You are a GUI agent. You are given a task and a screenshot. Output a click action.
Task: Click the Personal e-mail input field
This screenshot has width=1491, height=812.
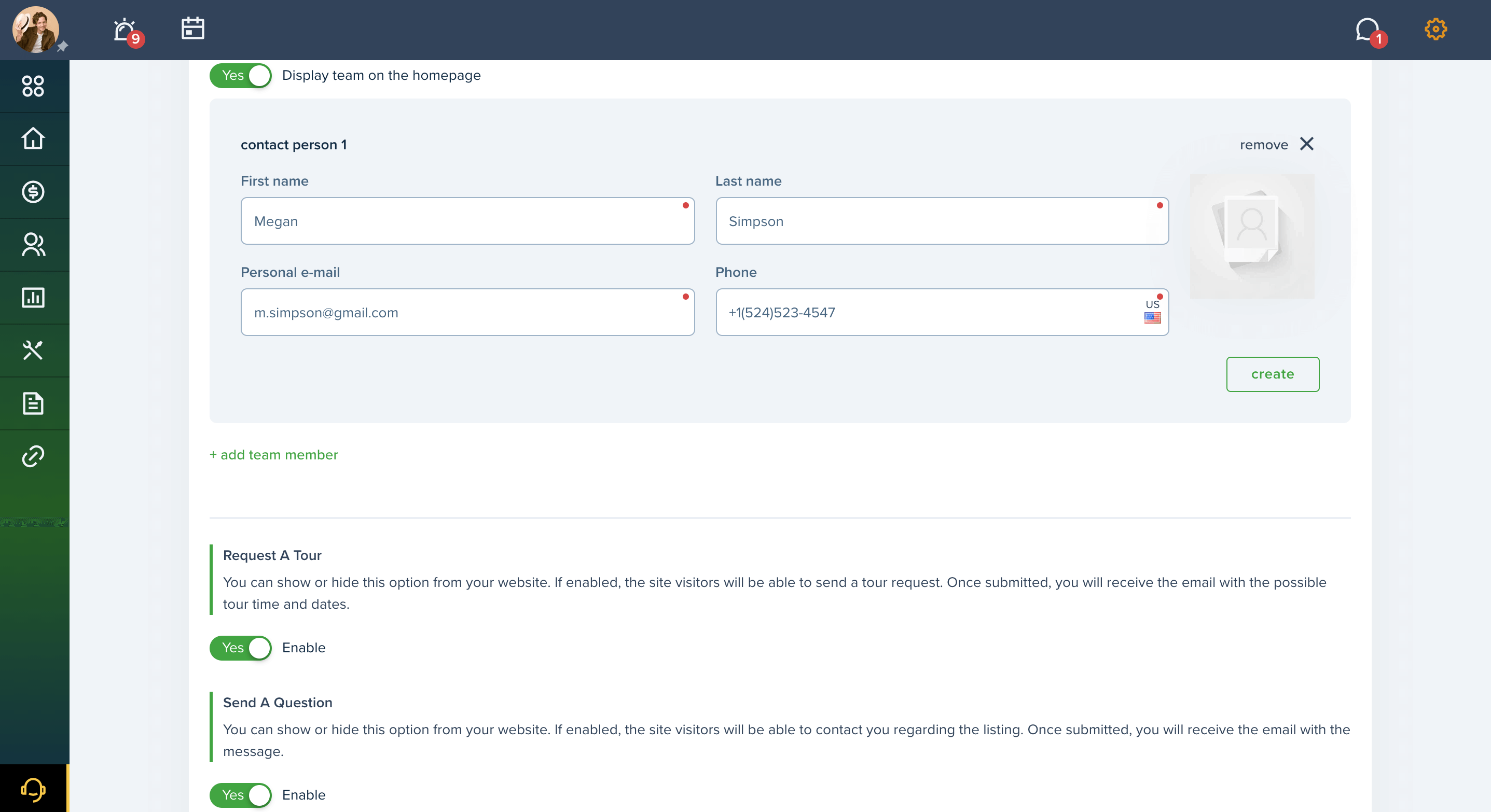tap(467, 312)
